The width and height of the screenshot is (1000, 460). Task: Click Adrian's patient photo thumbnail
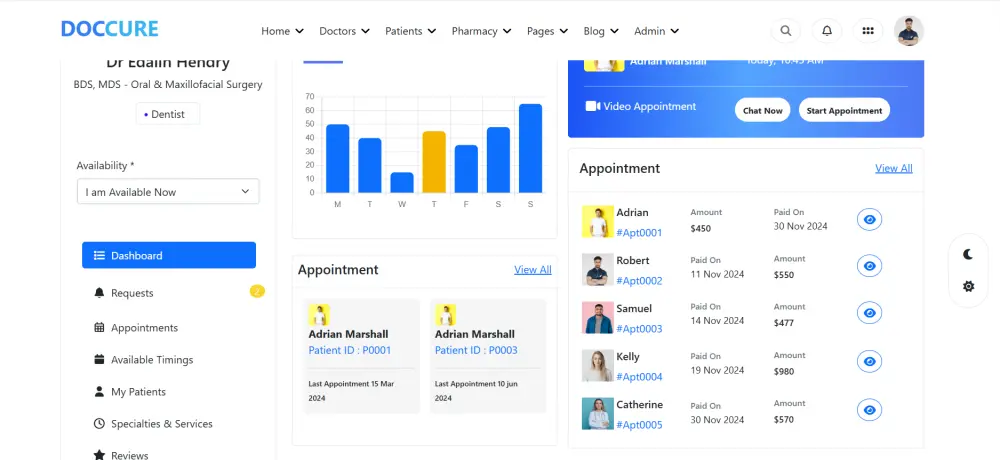click(598, 221)
